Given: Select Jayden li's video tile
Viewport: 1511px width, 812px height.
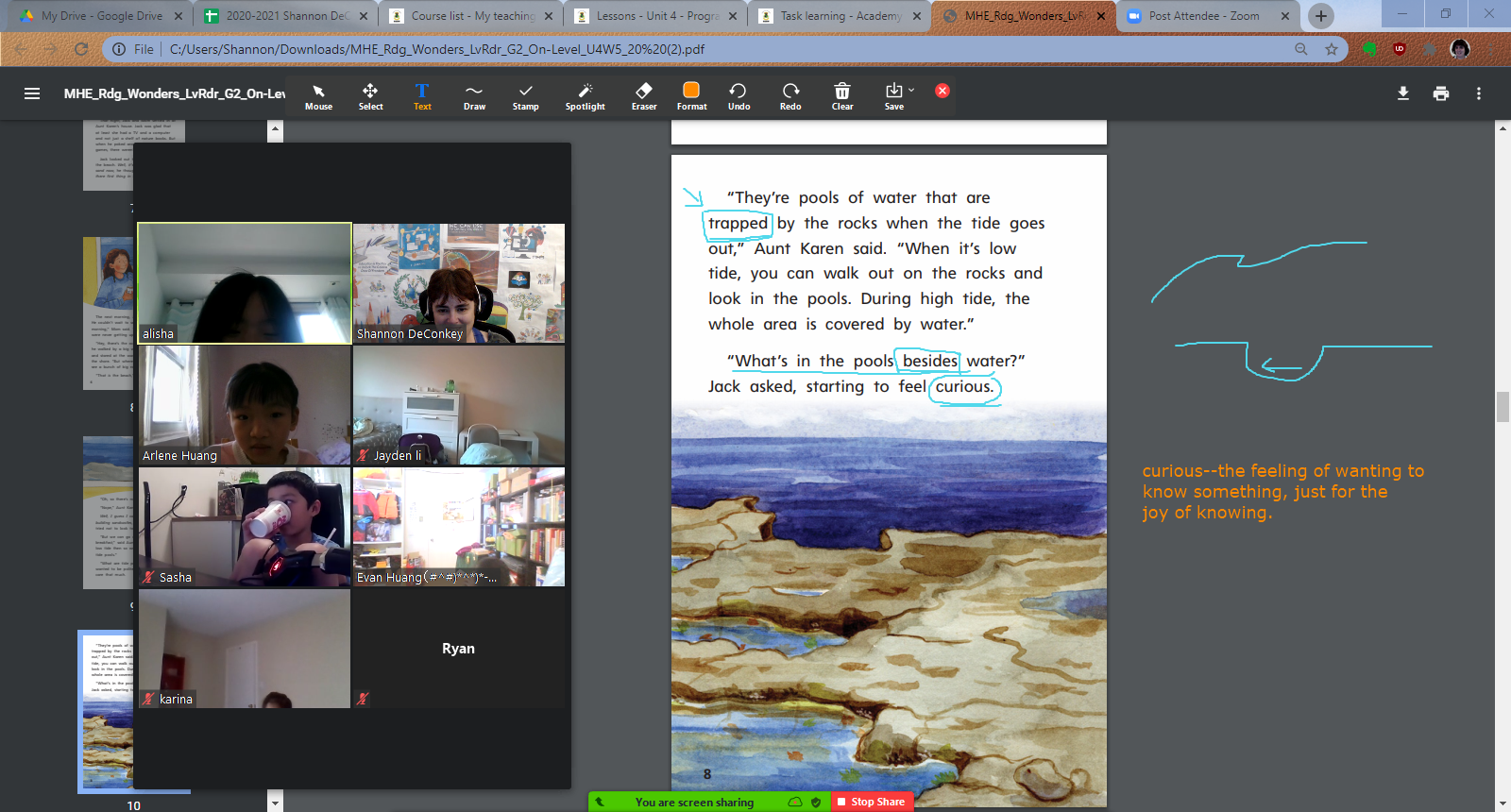Looking at the screenshot, I should [459, 405].
